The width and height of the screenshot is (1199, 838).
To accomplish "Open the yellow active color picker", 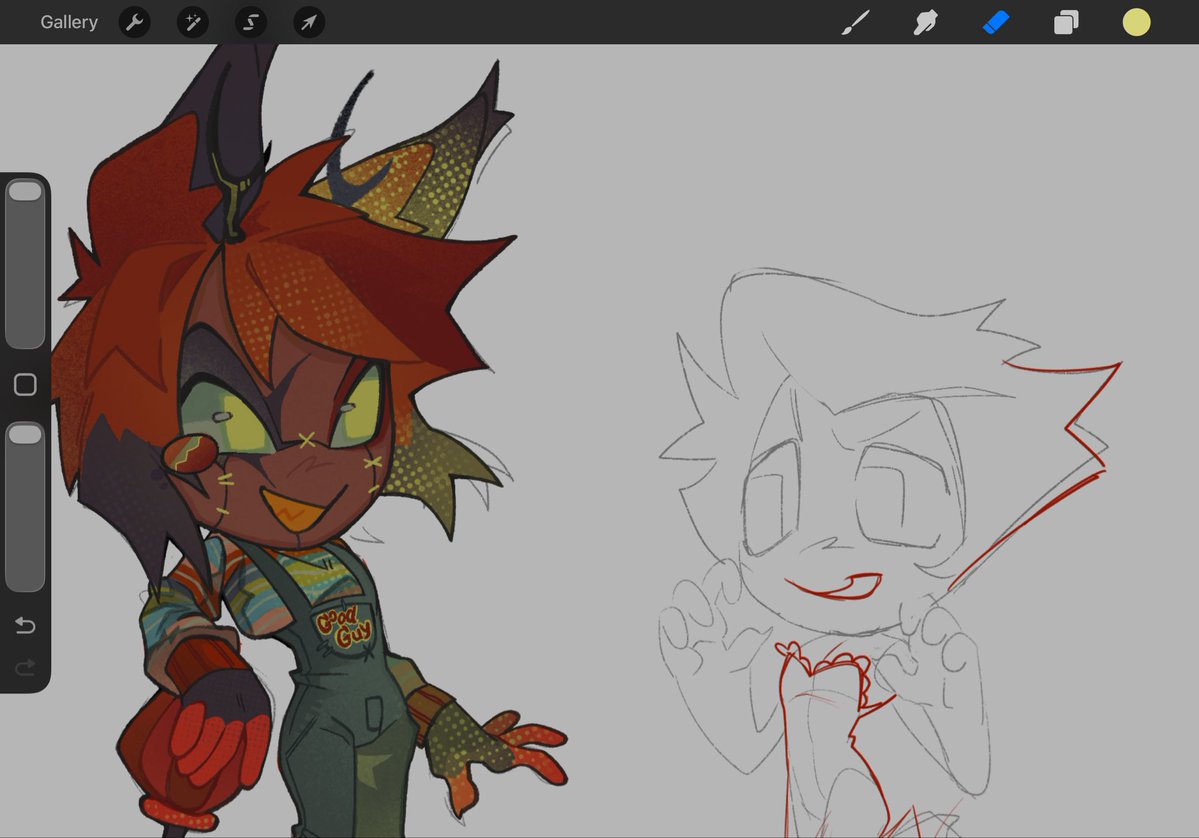I will [1136, 22].
